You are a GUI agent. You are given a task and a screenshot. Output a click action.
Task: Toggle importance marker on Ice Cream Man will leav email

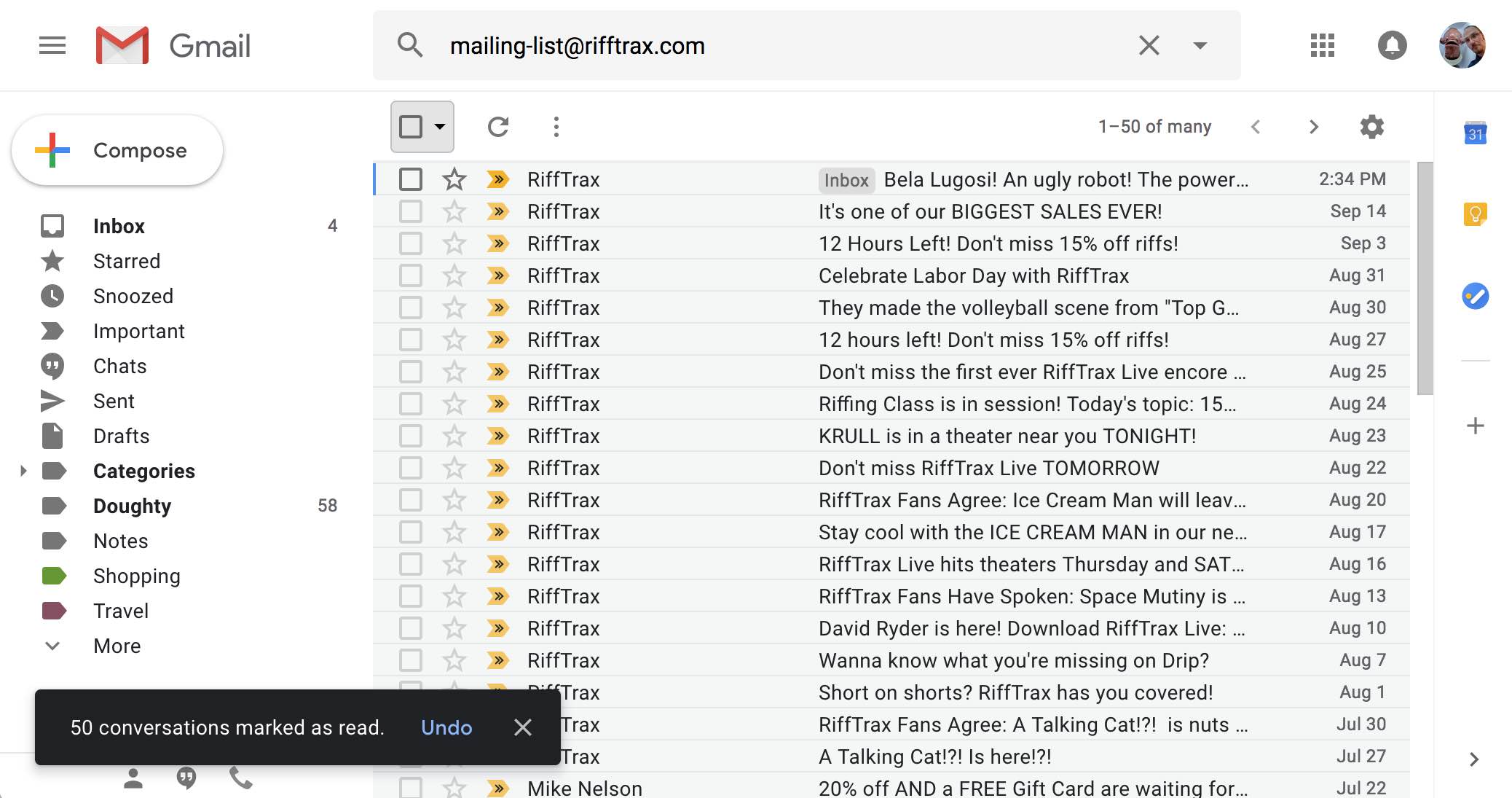(498, 500)
